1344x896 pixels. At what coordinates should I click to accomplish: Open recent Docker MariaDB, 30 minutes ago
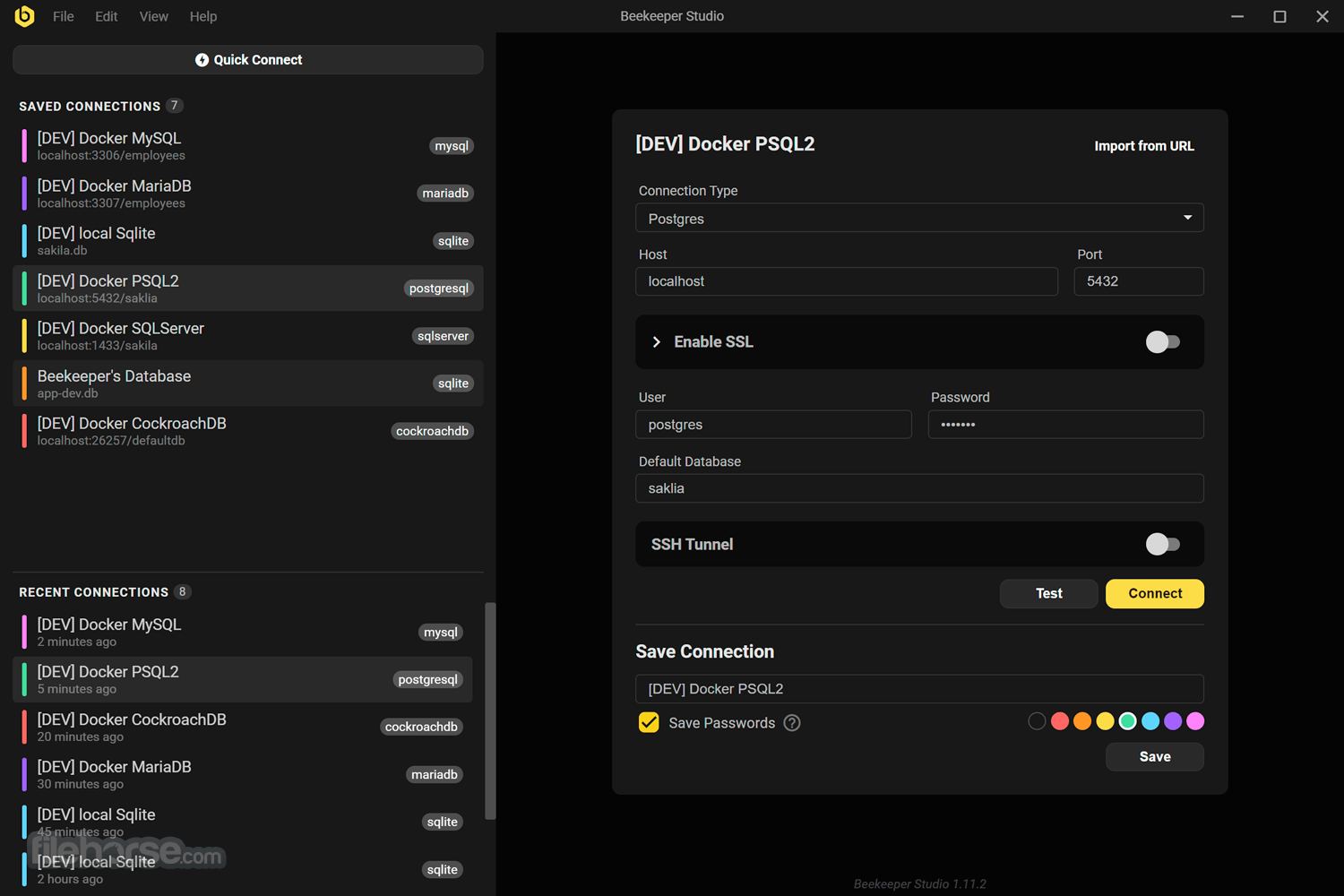tap(243, 775)
